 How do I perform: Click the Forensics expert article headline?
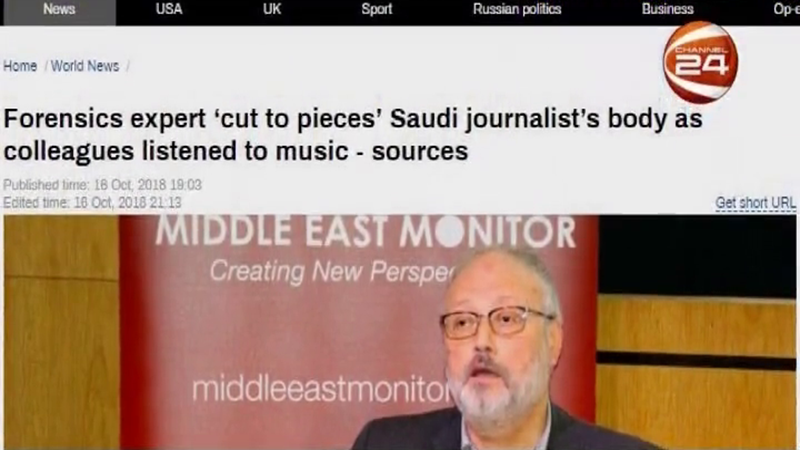click(x=353, y=135)
